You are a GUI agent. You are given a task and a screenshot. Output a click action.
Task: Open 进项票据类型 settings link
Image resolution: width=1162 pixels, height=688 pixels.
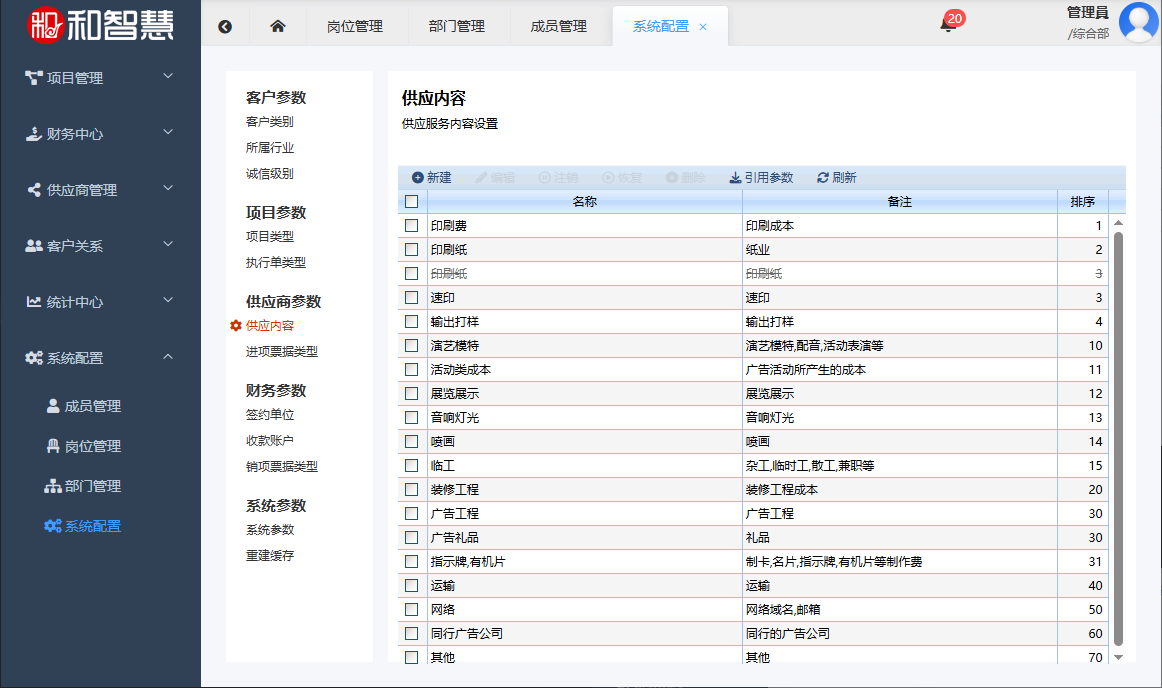tap(282, 351)
